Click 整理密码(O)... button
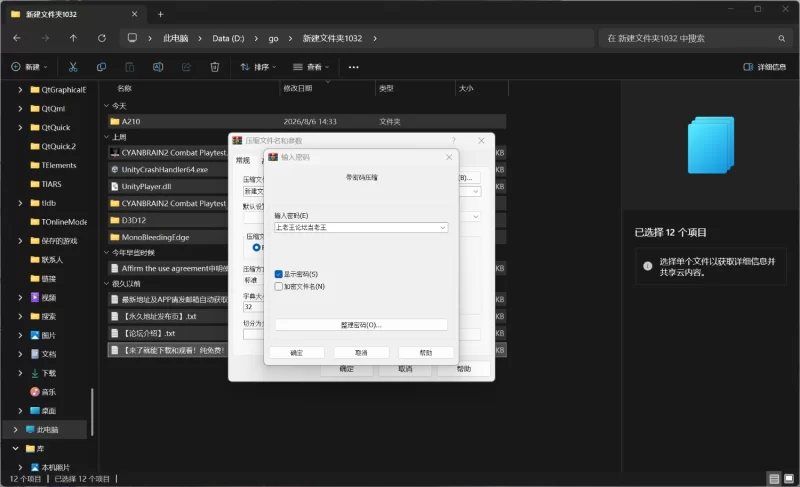800x487 pixels. [x=361, y=325]
